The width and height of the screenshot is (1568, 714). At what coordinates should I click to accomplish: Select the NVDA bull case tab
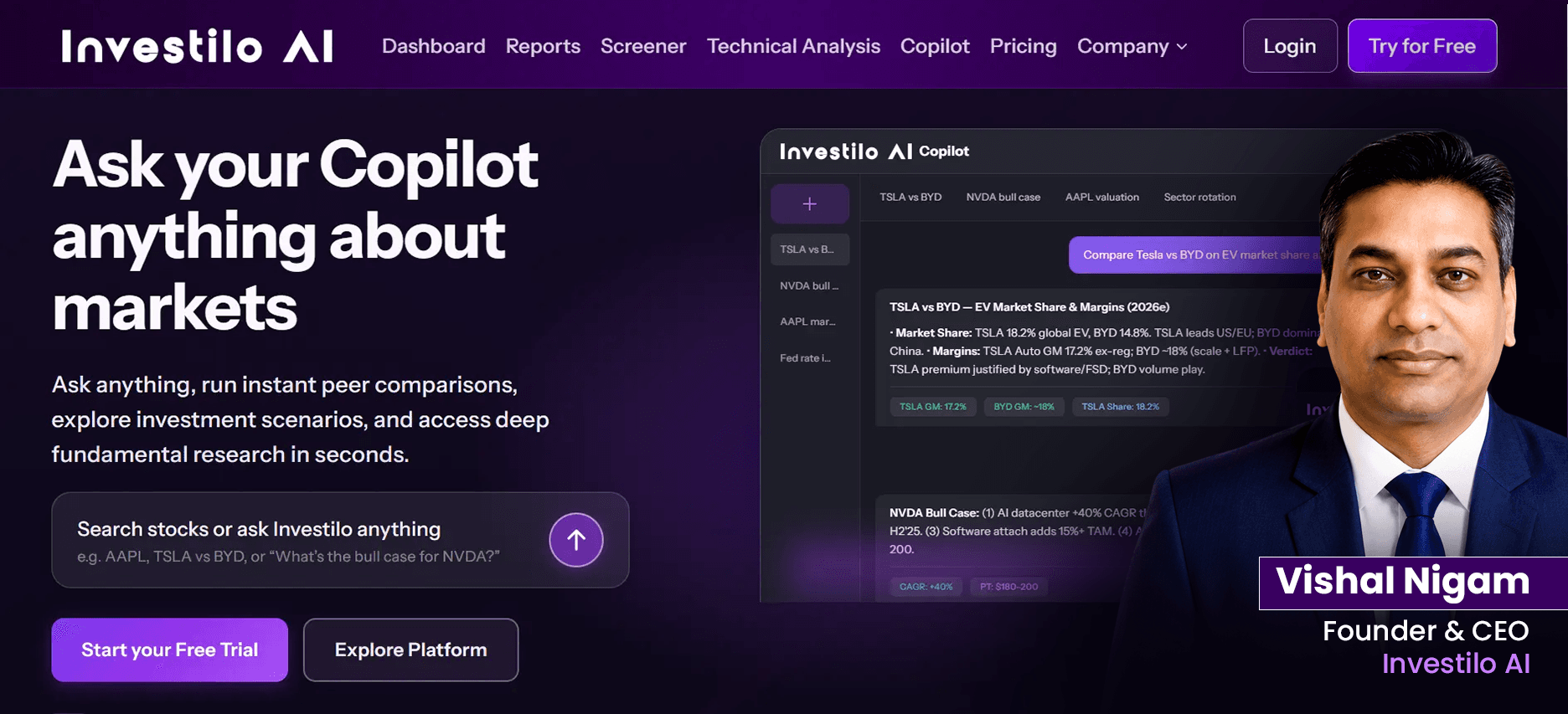point(1003,198)
